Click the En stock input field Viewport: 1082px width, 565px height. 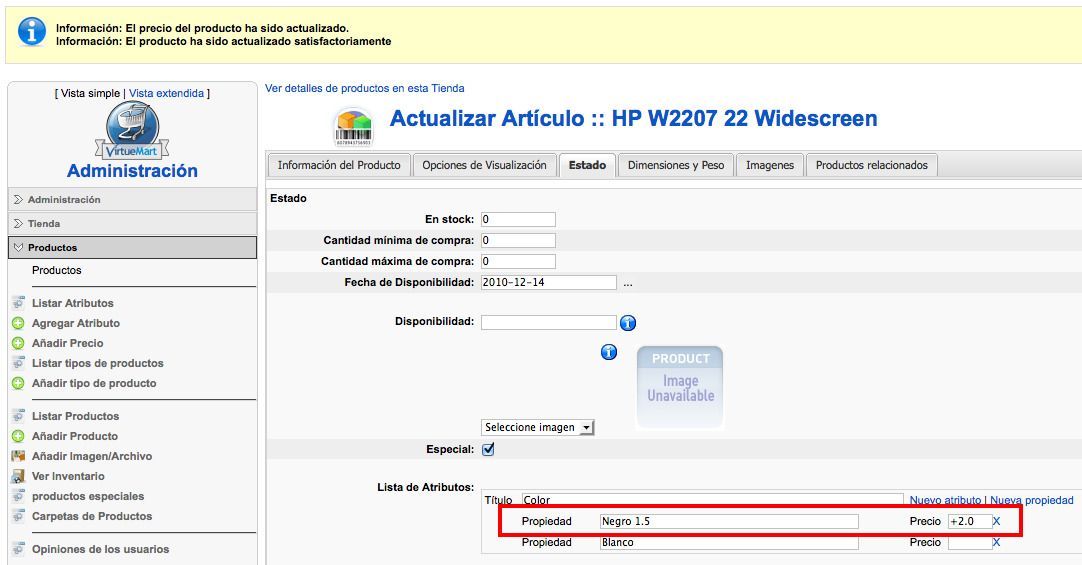(x=518, y=219)
